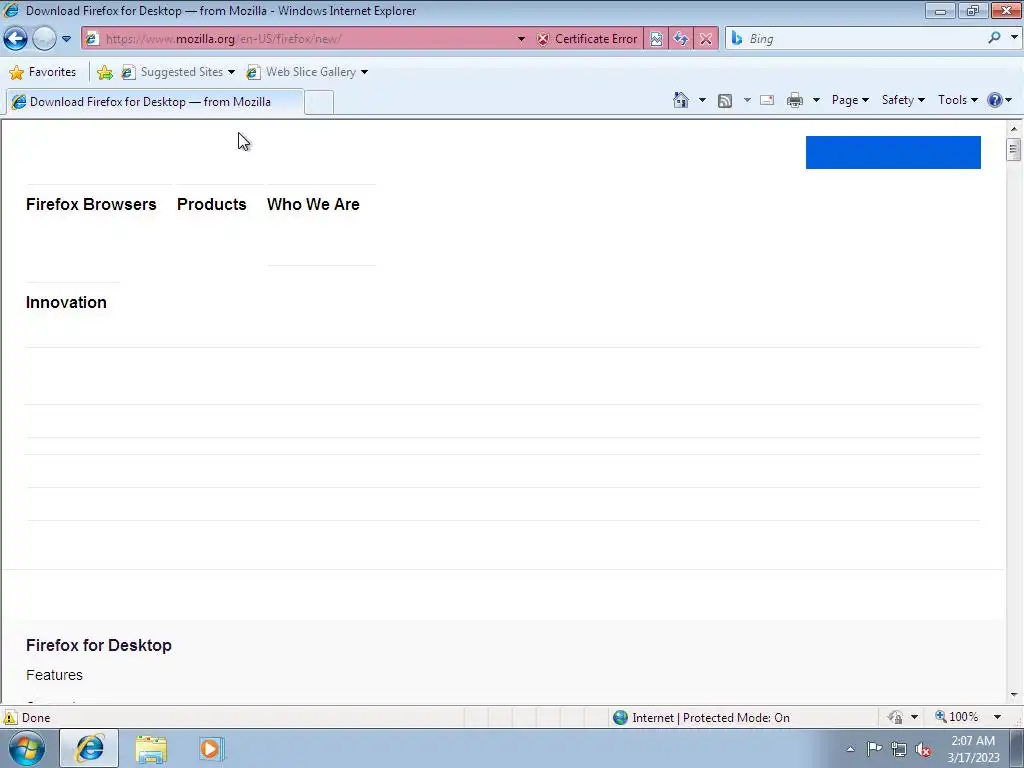Open the recent pages dropdown arrow

[67, 39]
